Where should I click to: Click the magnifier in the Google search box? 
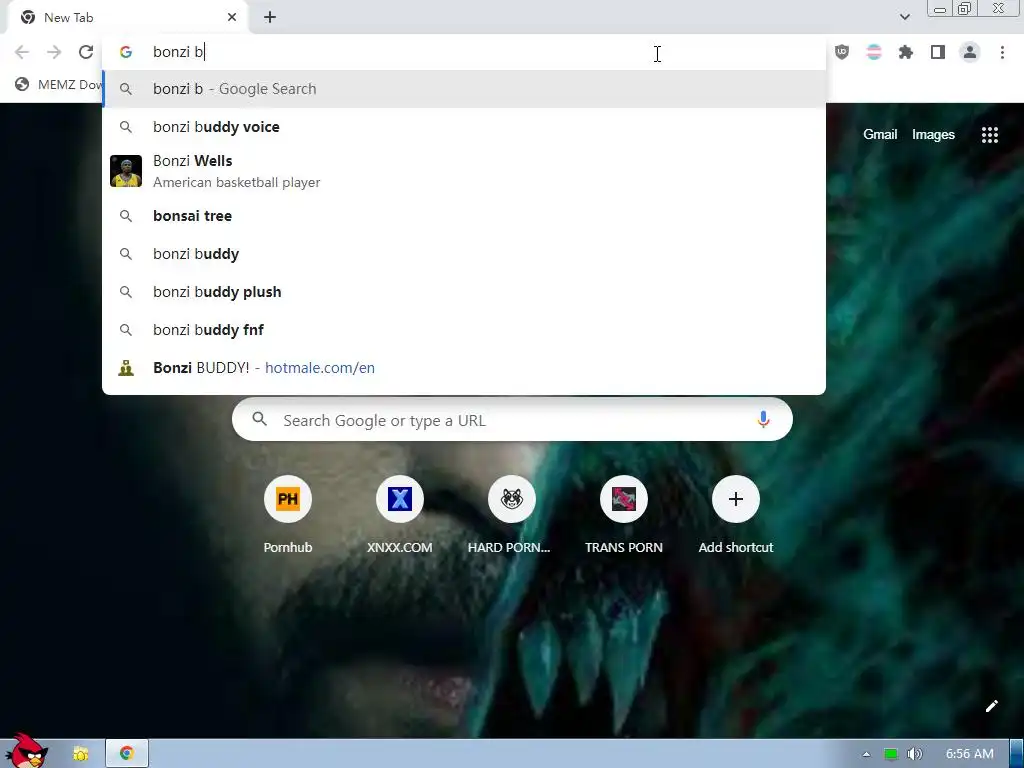coord(260,419)
